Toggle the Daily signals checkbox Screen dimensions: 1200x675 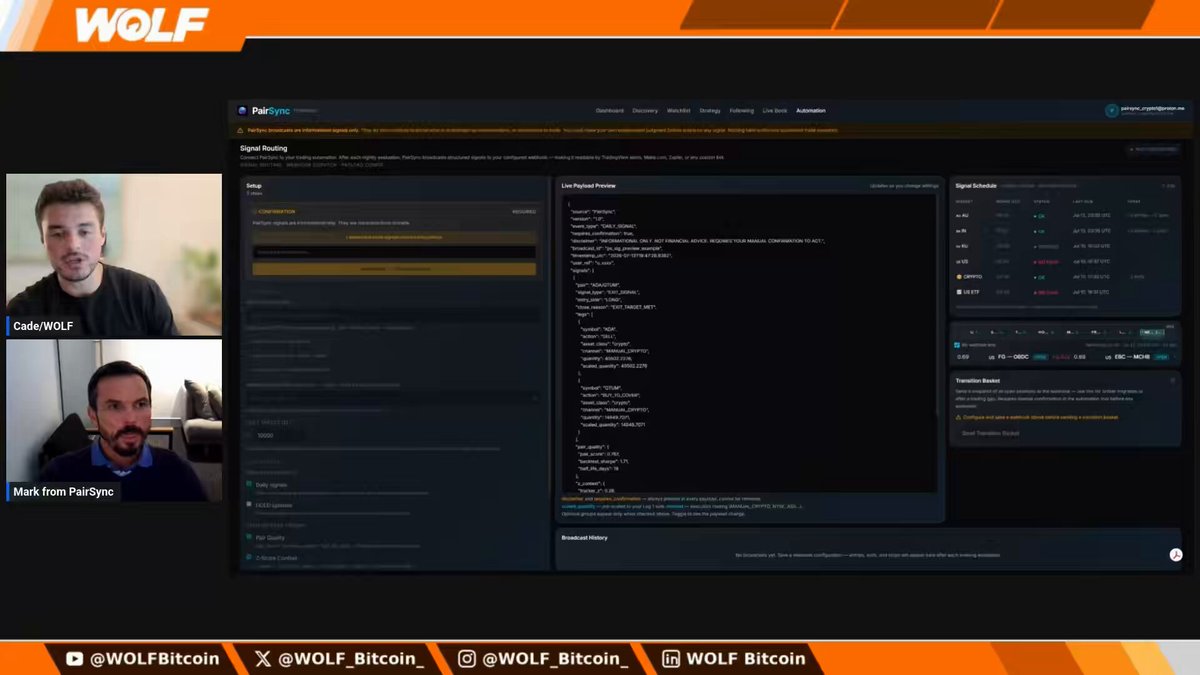(x=249, y=485)
